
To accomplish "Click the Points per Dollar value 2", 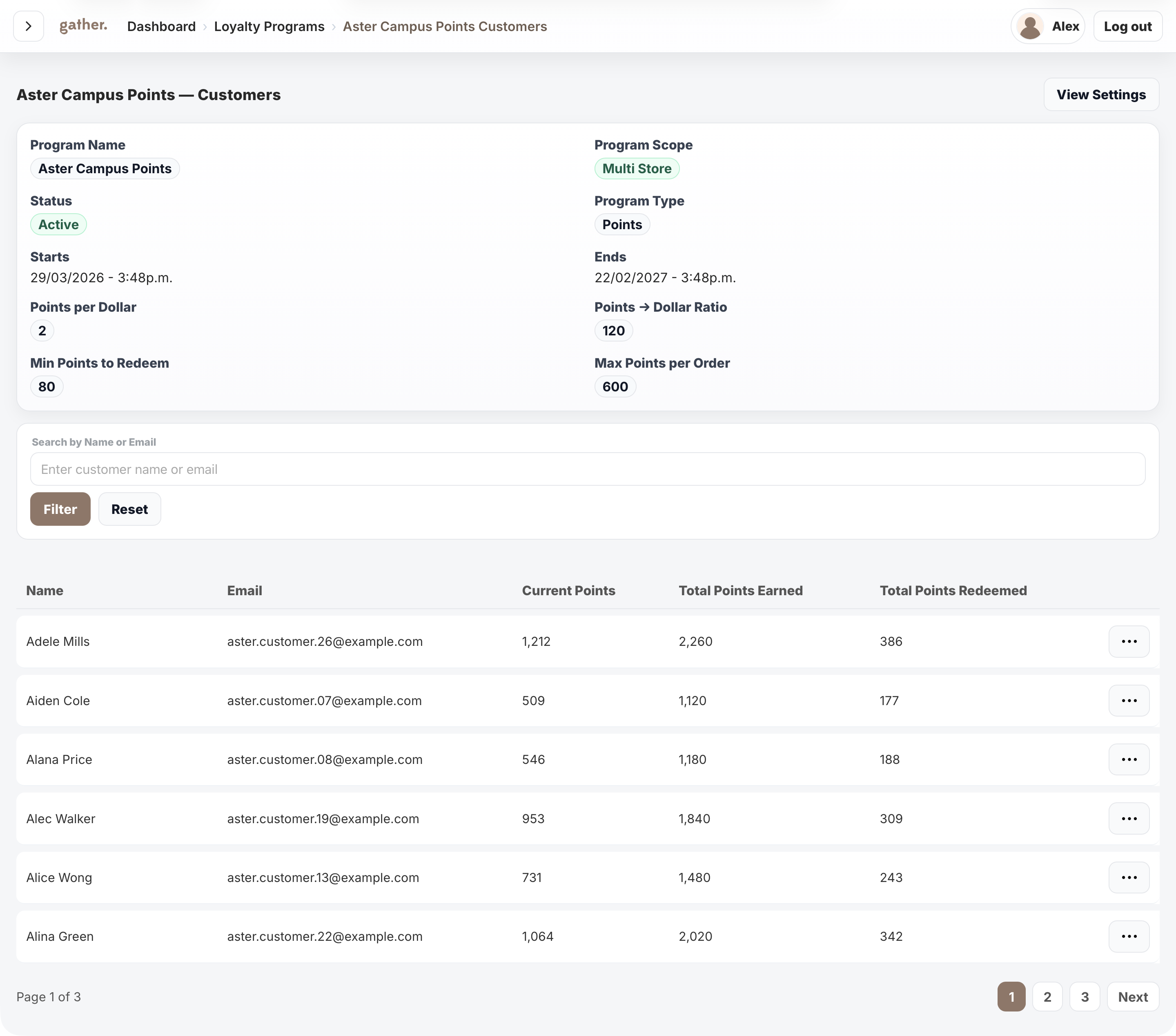I will (x=42, y=330).
